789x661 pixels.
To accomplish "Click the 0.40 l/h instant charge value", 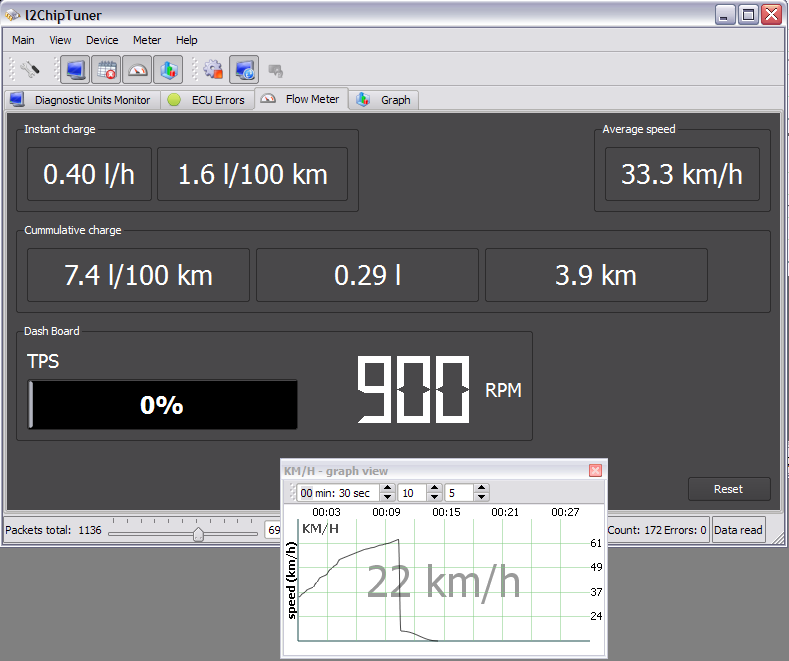I will coord(89,174).
